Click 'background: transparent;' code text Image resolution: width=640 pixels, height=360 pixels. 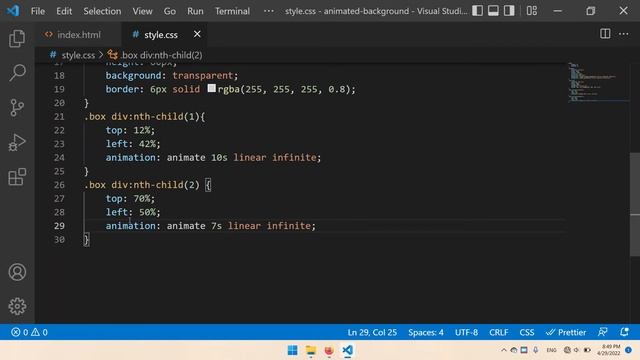click(x=171, y=76)
